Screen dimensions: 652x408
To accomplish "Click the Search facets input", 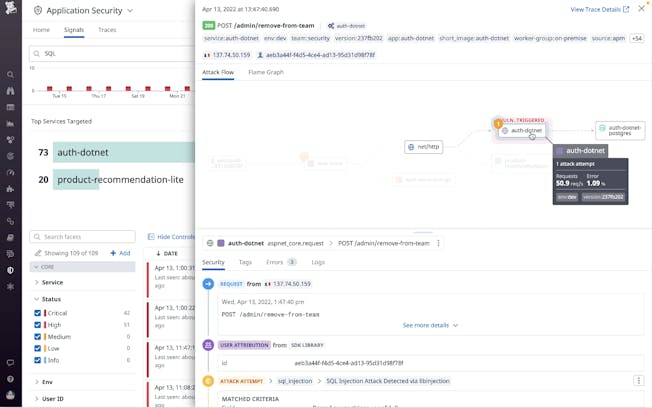I will tap(82, 237).
